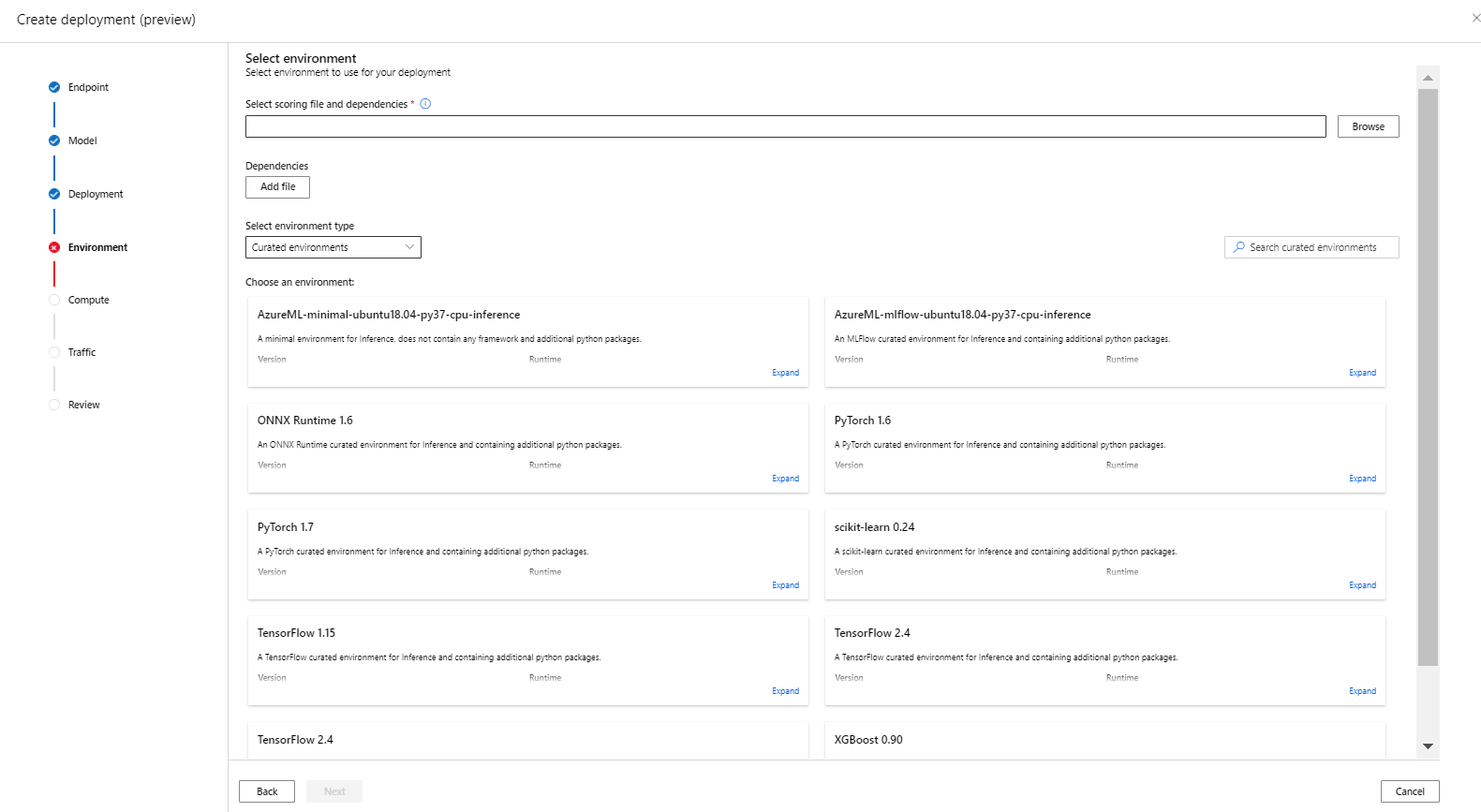
Task: Select the partially visible TensorFlow 2.4 card beside XGBoost
Action: [x=527, y=741]
